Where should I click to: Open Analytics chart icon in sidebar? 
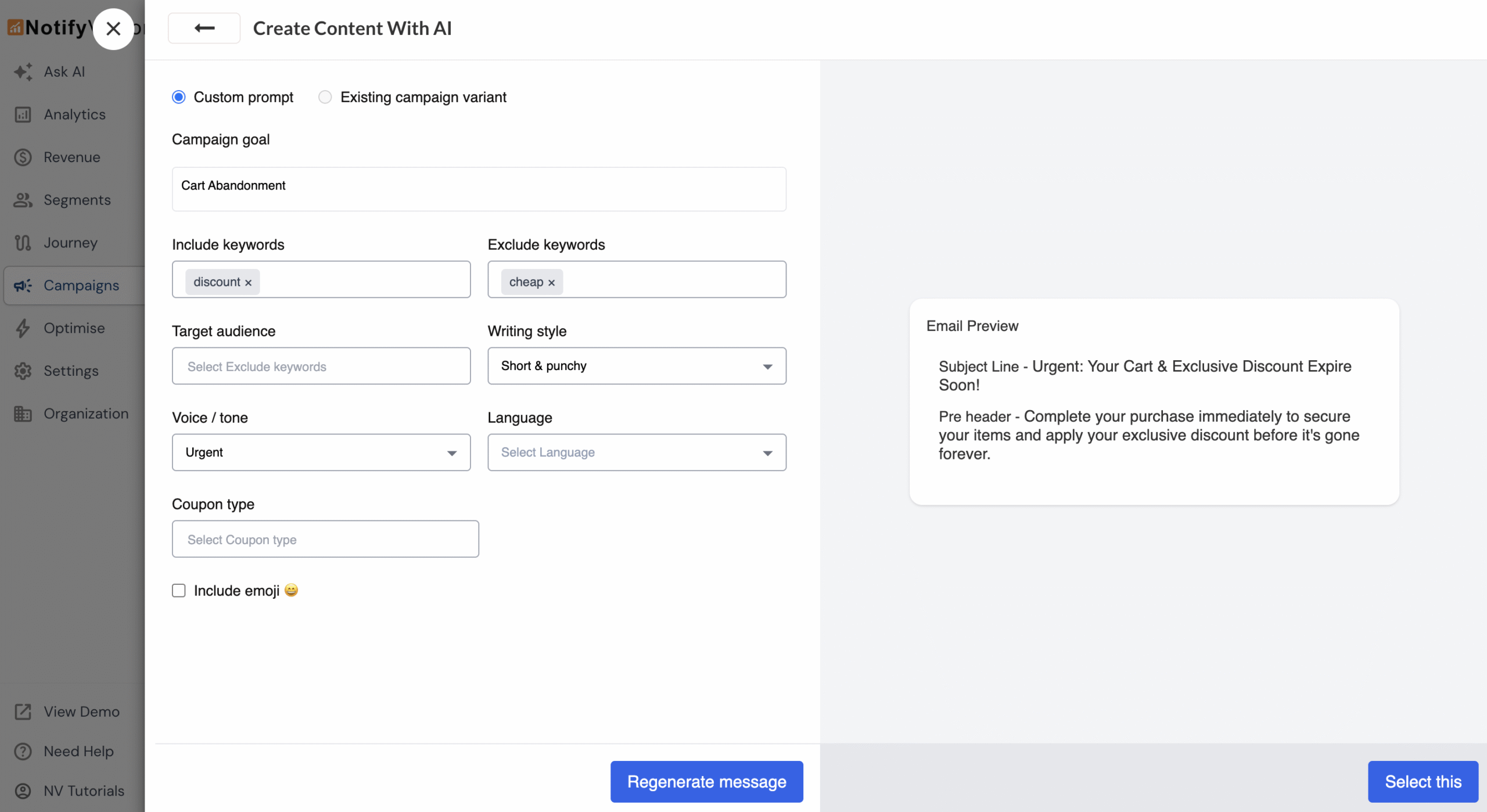(23, 115)
